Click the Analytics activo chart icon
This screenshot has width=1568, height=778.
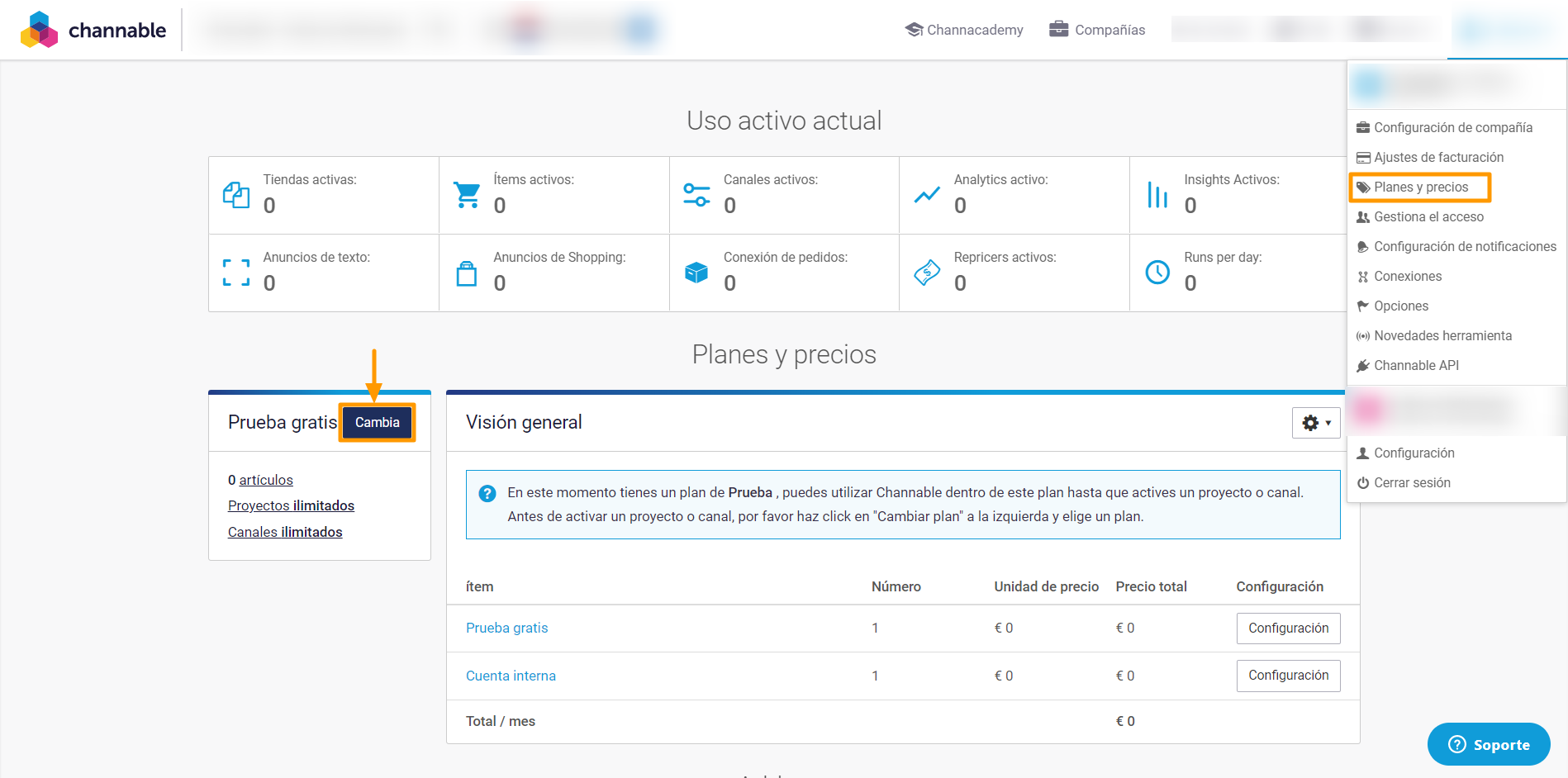coord(927,195)
